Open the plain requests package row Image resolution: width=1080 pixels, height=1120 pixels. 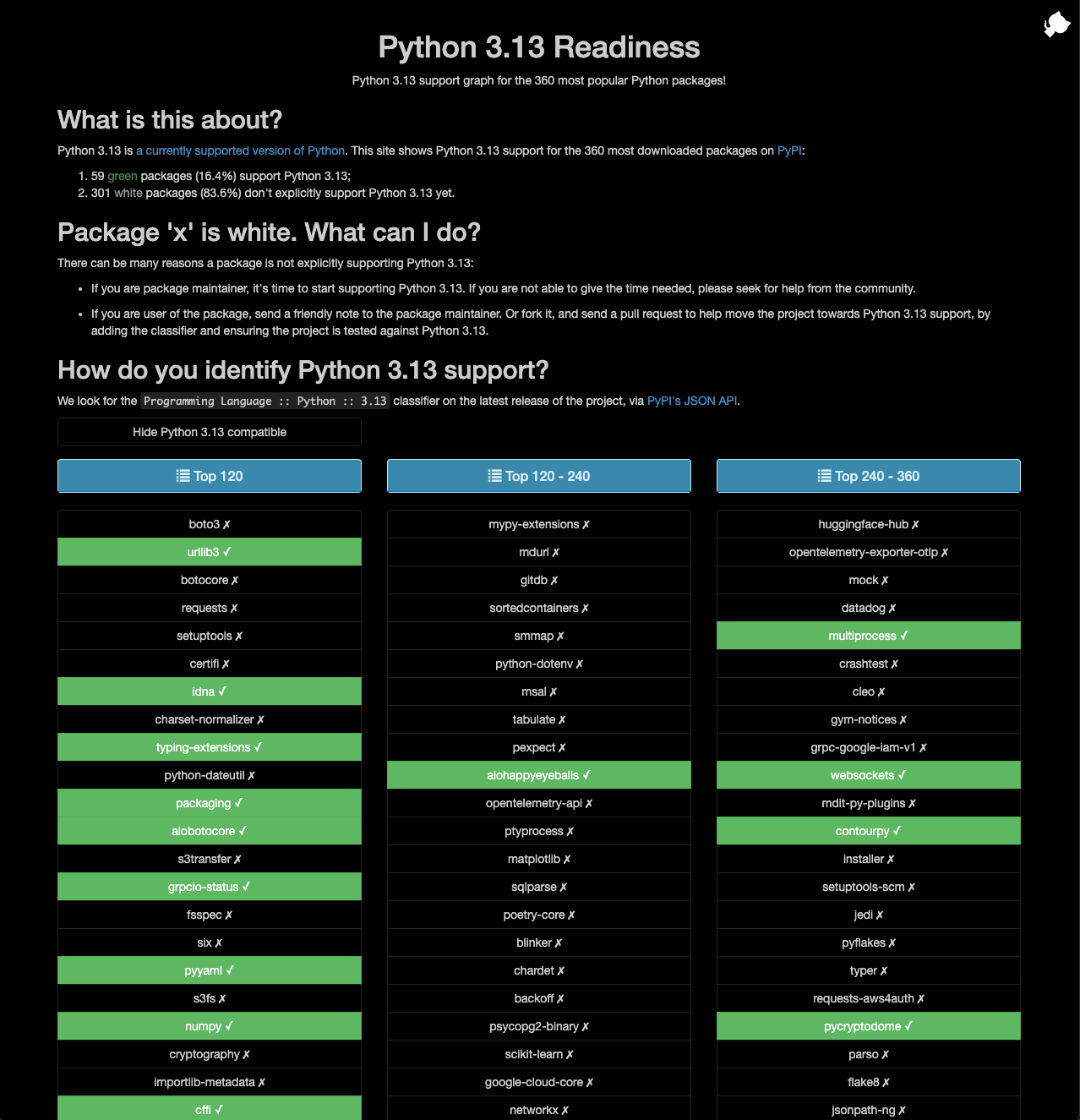point(210,608)
